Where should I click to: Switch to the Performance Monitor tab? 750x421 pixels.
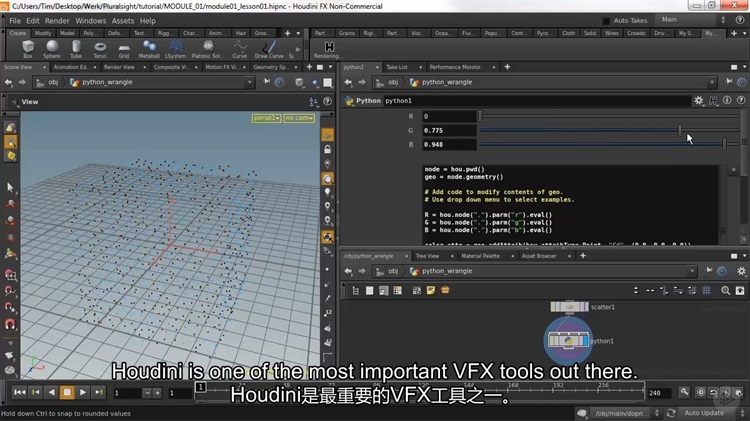(x=455, y=67)
